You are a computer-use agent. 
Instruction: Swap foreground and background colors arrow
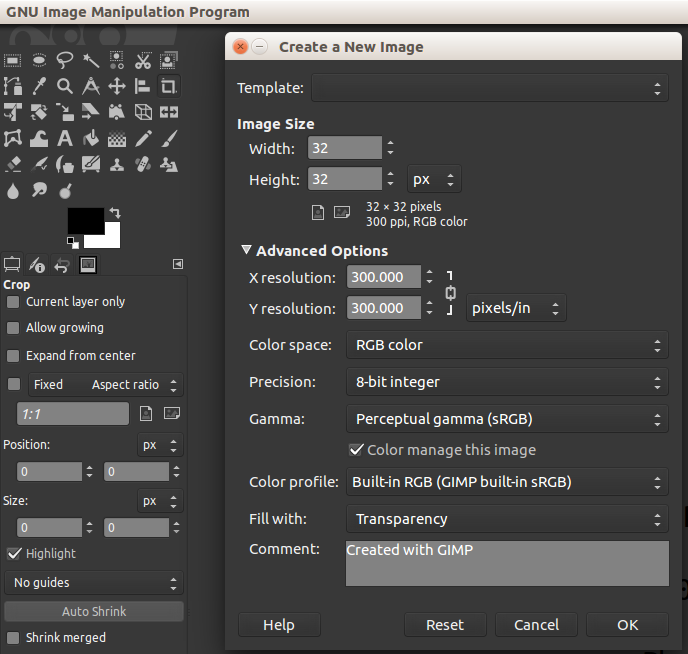click(115, 213)
